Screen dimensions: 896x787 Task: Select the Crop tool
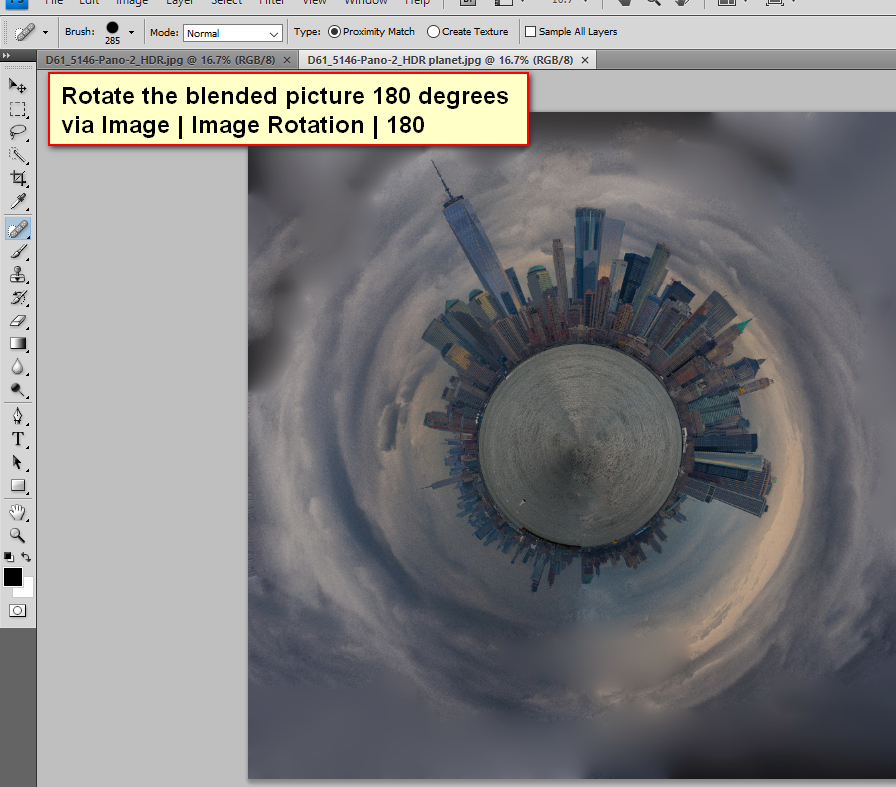point(18,178)
